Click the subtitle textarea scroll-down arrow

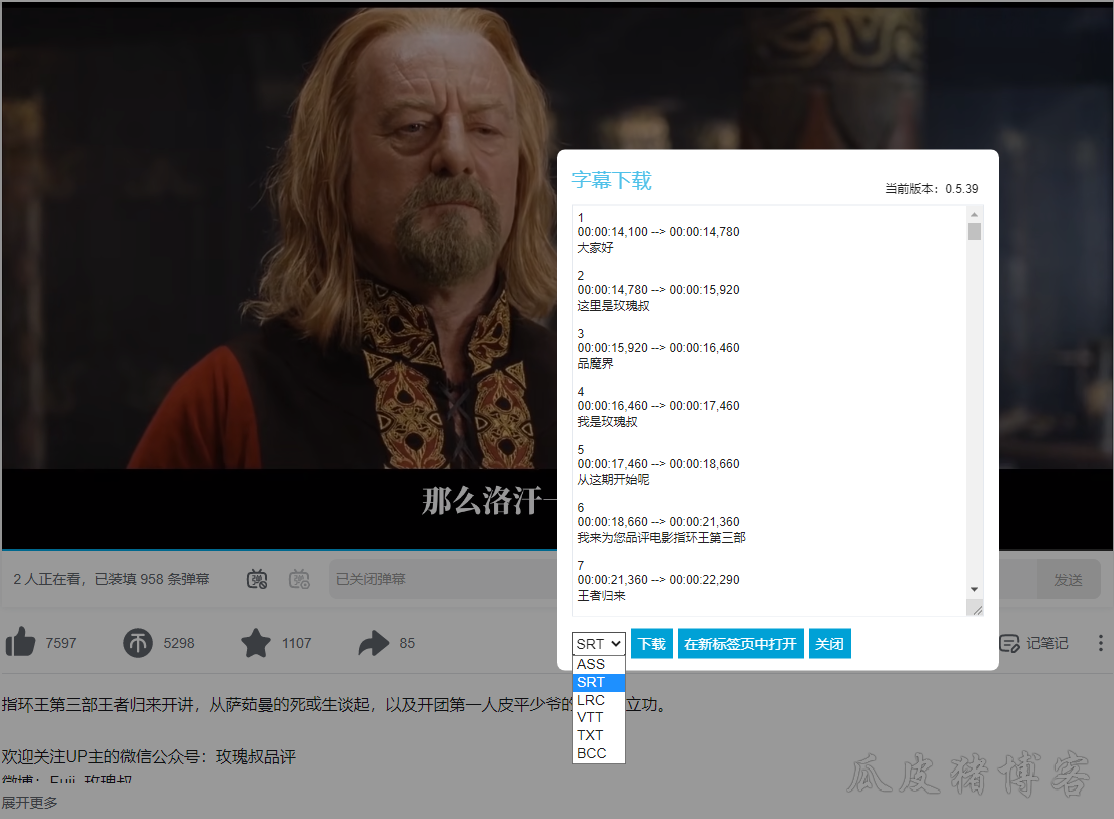pyautogui.click(x=974, y=590)
